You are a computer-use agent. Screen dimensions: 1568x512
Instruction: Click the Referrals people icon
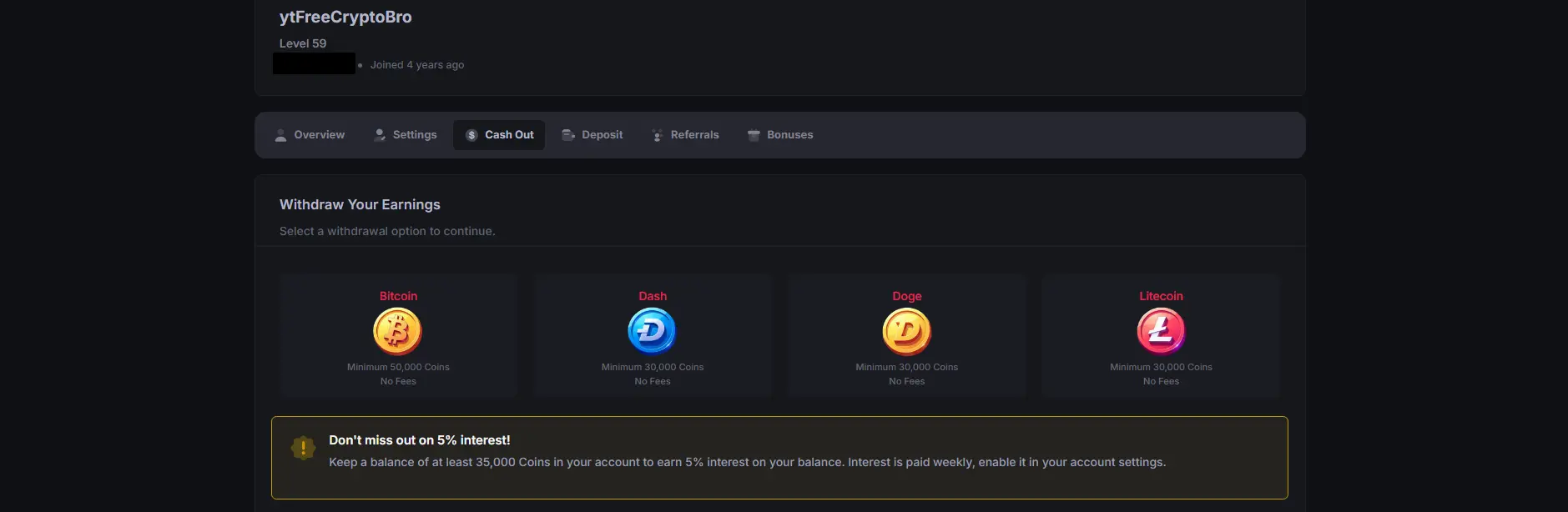coord(658,135)
